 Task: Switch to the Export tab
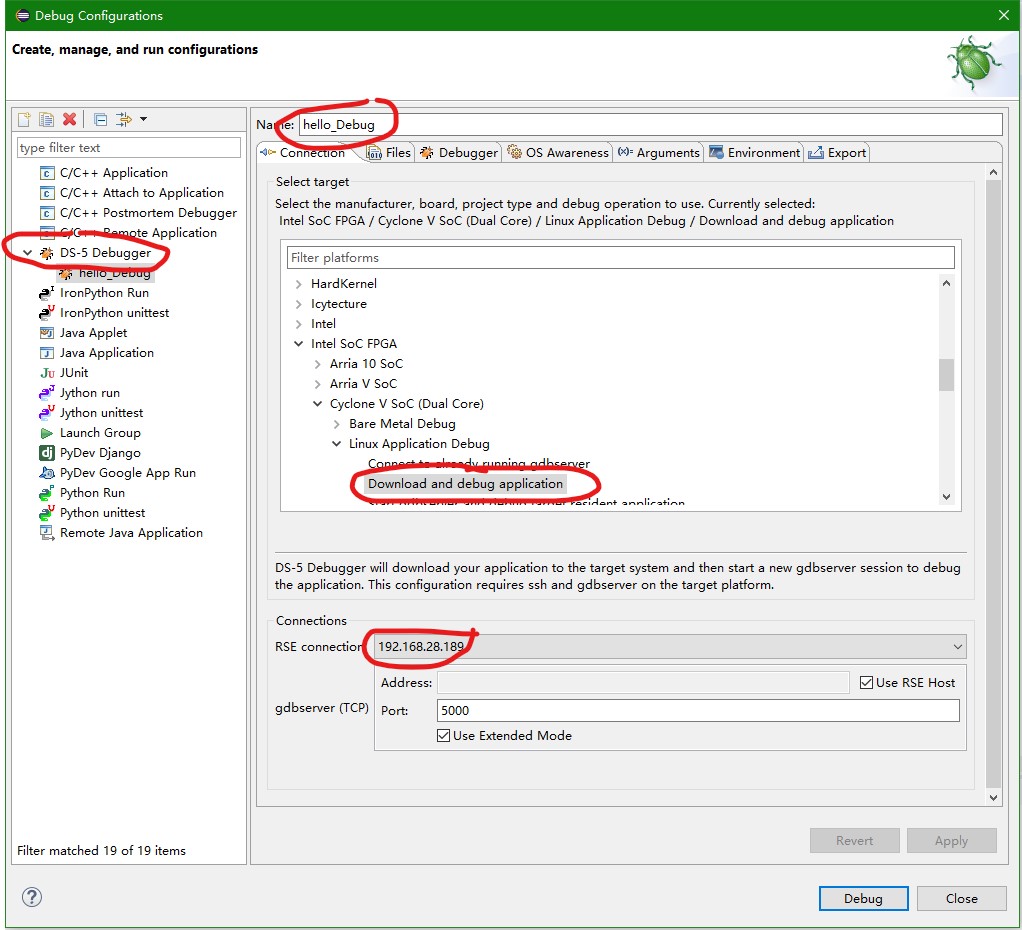[837, 153]
